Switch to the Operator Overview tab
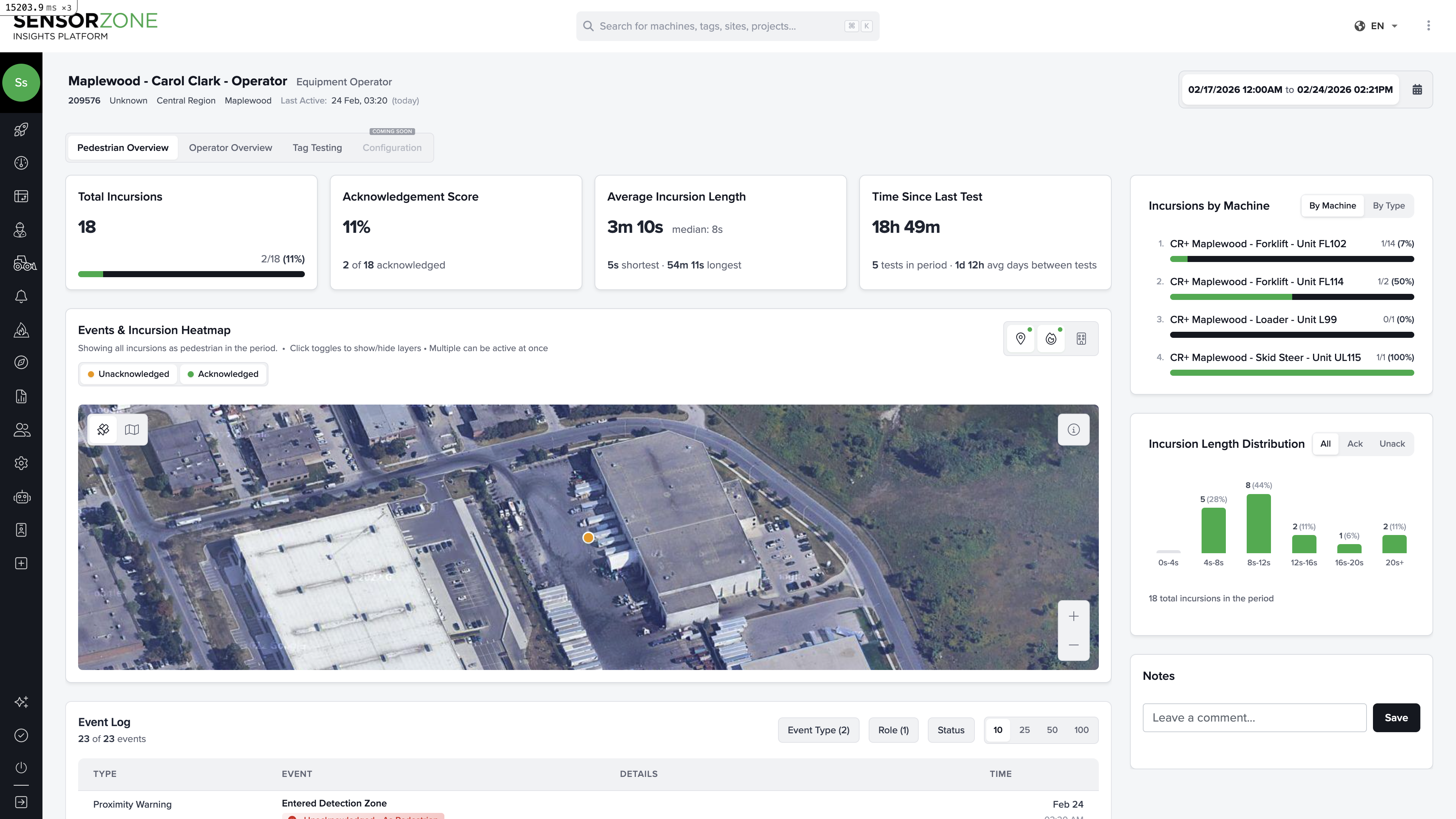Image resolution: width=1456 pixels, height=819 pixels. 230,147
